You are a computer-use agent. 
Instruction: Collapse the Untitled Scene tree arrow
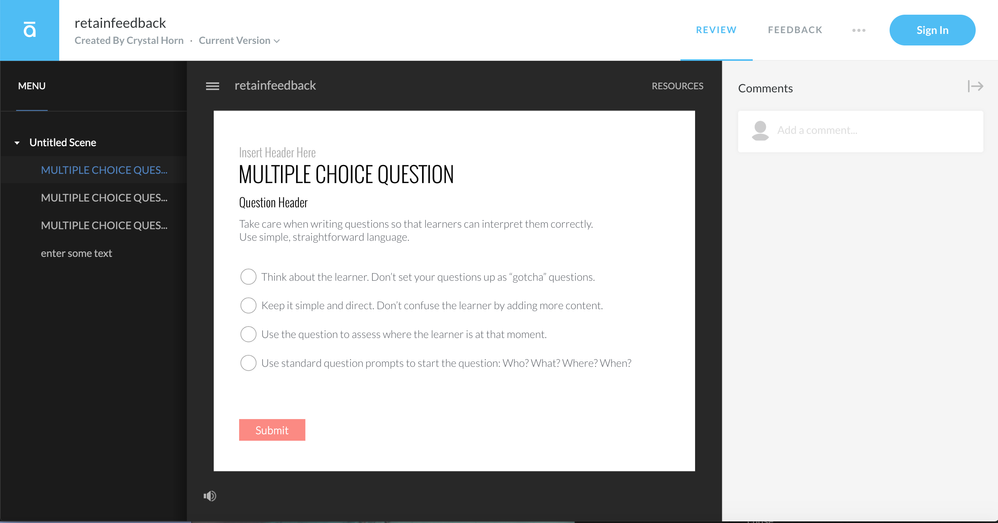click(17, 143)
